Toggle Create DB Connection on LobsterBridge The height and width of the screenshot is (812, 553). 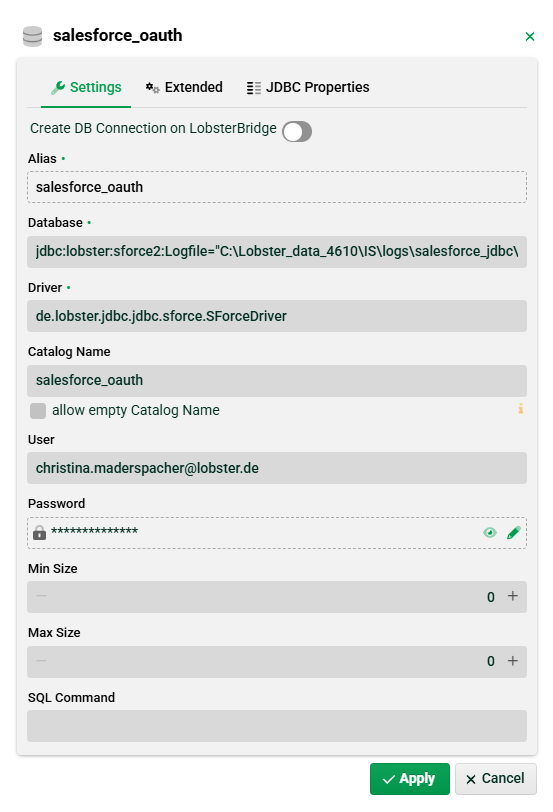297,132
